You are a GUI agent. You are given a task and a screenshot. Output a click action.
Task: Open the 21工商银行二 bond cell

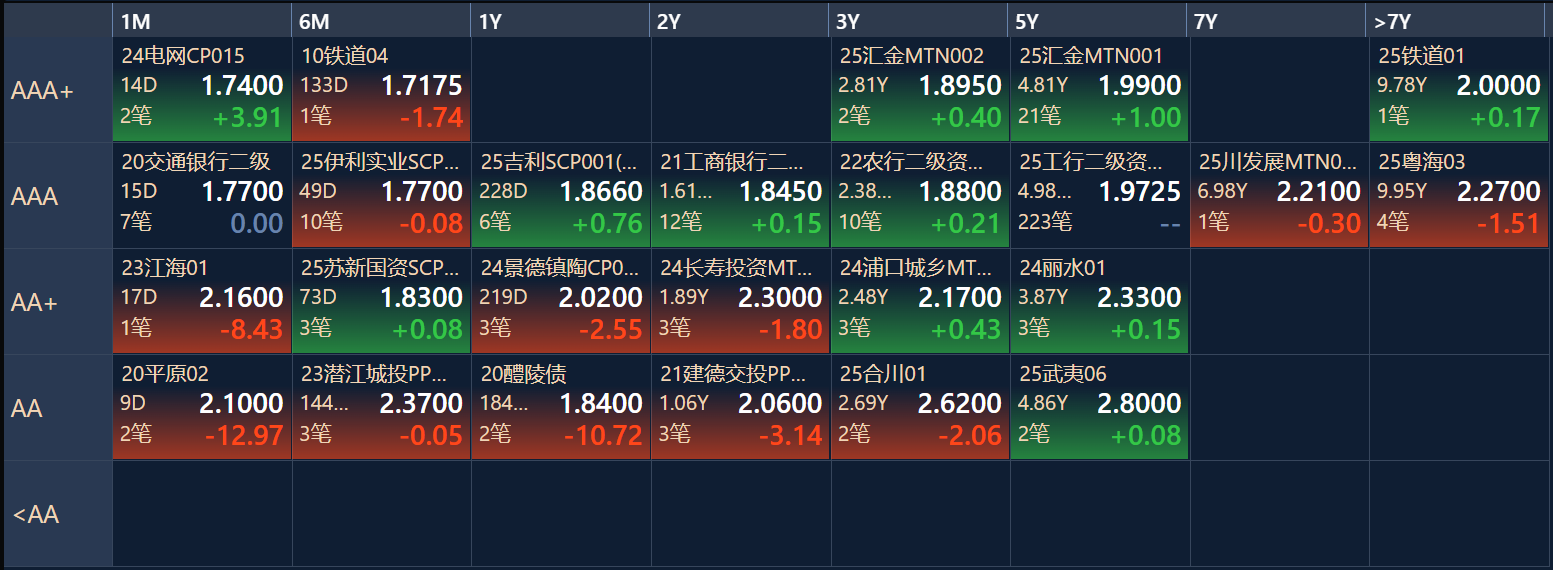[740, 196]
